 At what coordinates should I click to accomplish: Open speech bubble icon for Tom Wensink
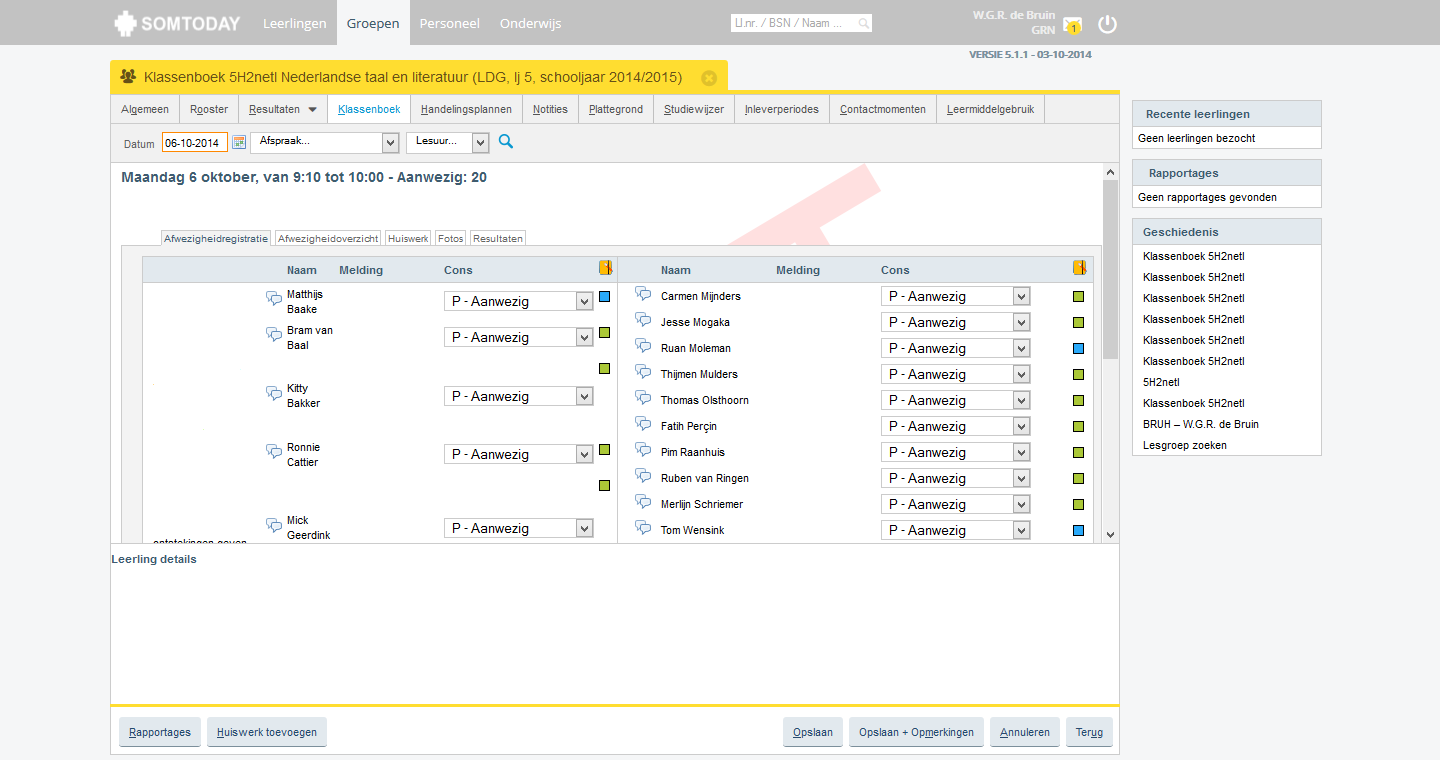643,528
